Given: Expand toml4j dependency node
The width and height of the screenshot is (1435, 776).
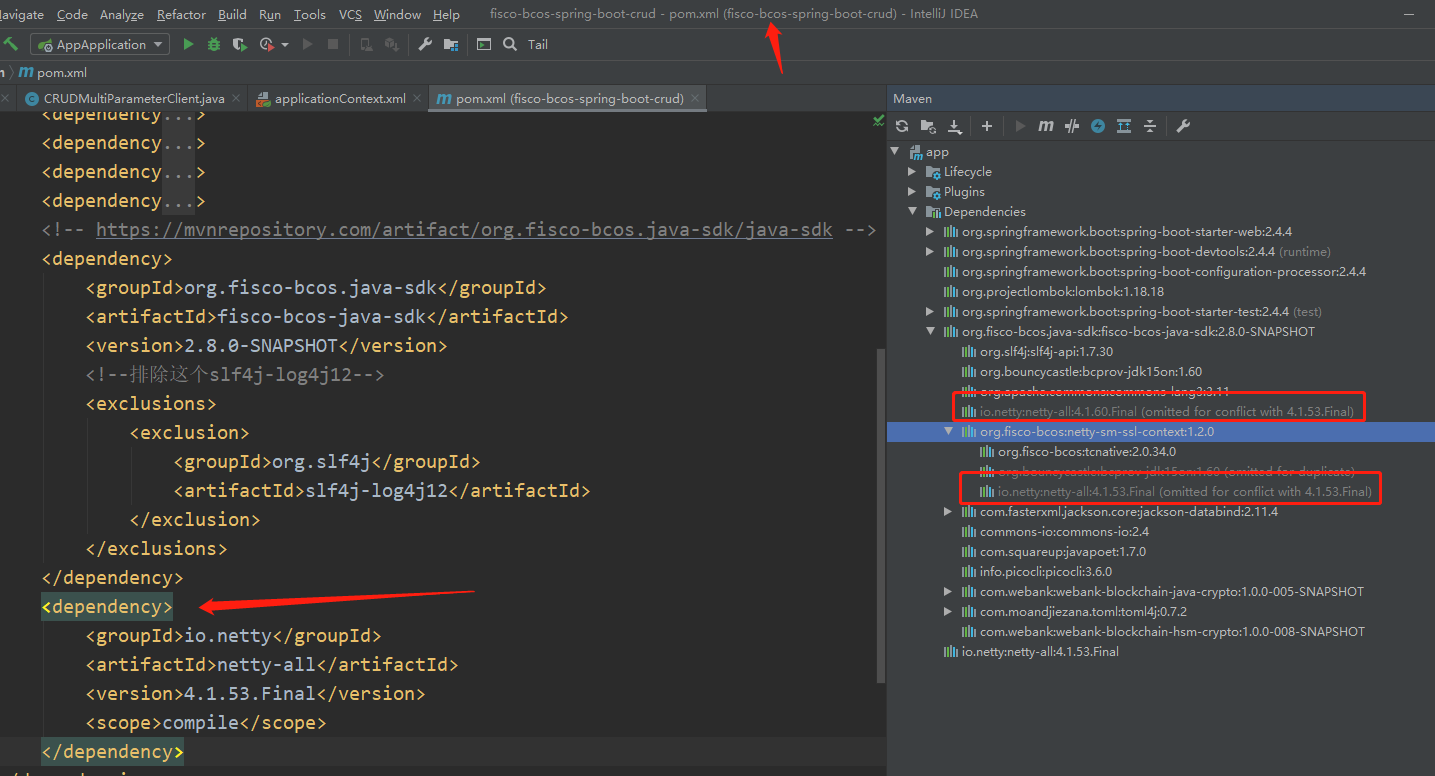Looking at the screenshot, I should [949, 612].
